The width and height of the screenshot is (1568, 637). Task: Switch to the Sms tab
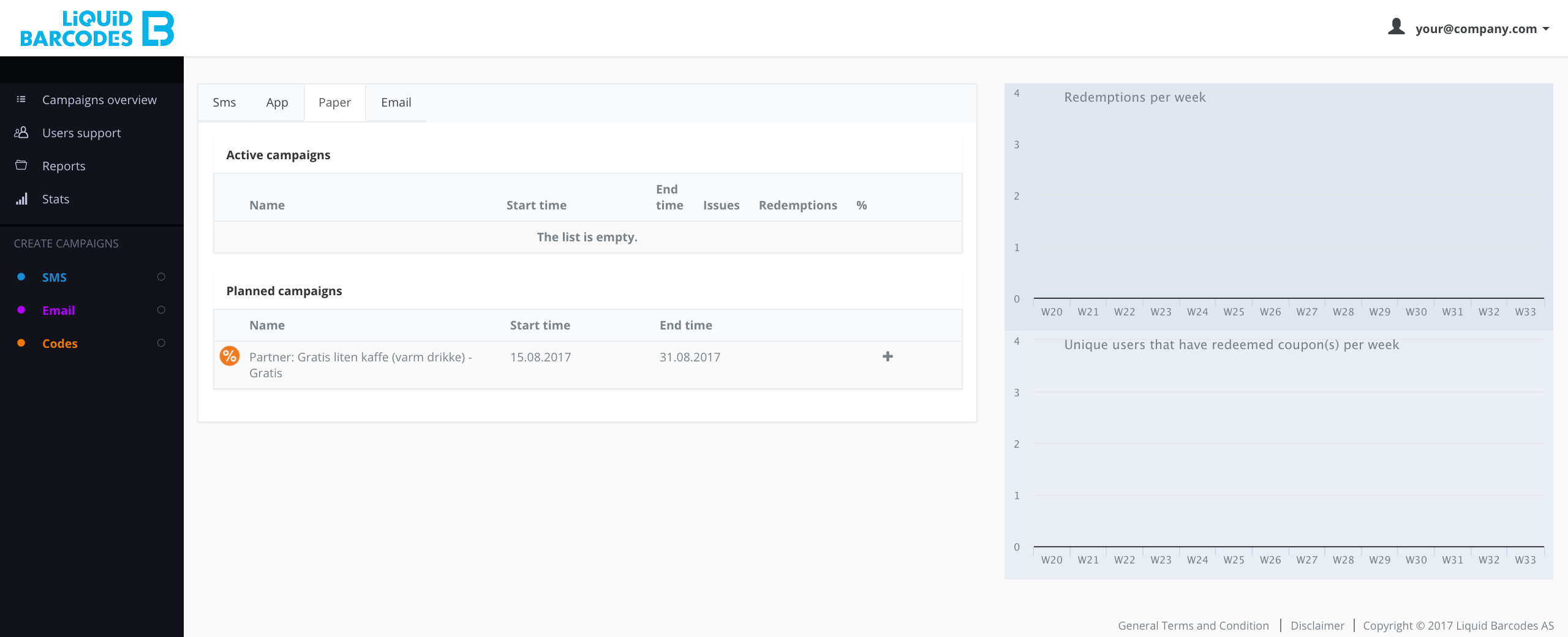pos(224,102)
